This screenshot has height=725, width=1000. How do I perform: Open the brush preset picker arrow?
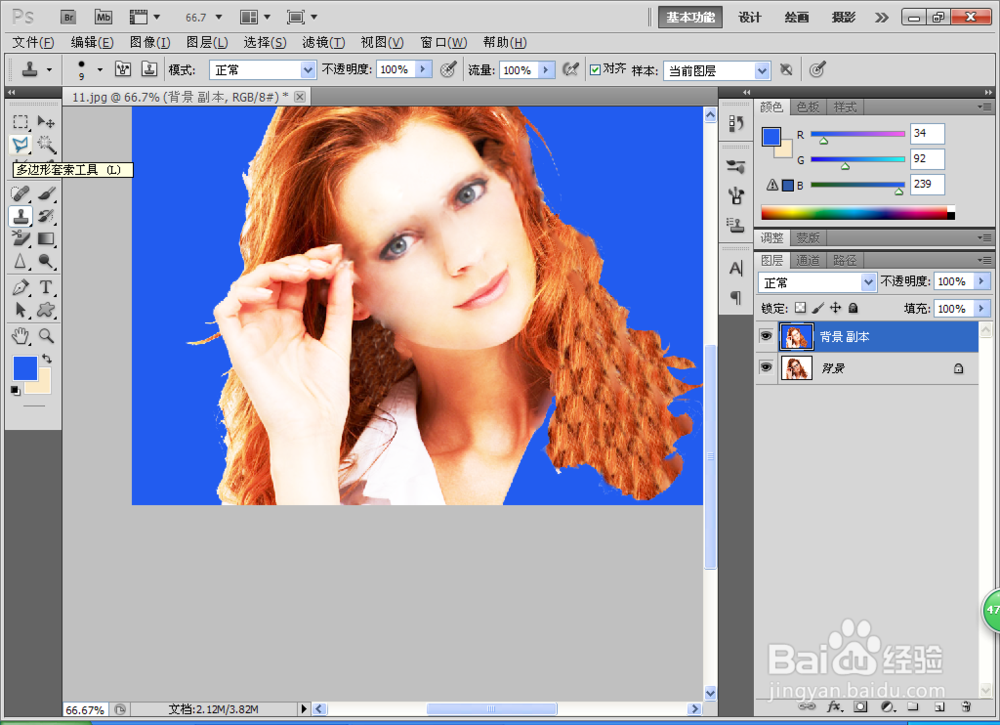coord(99,69)
